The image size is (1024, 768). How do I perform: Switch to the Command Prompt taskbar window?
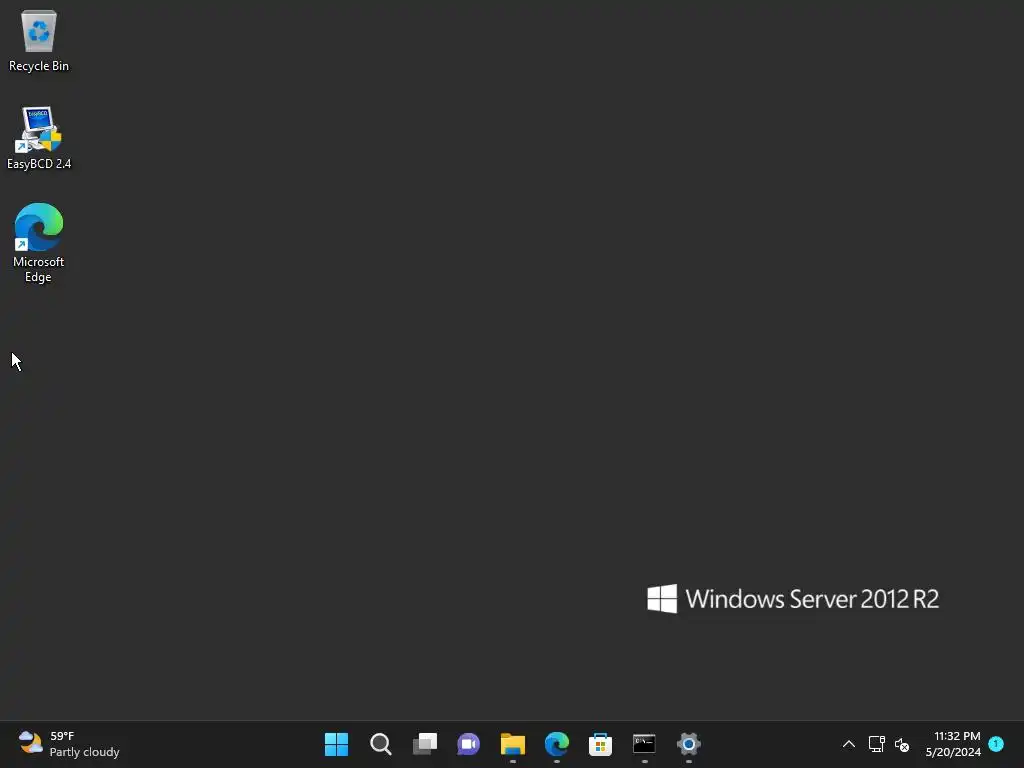coord(645,744)
